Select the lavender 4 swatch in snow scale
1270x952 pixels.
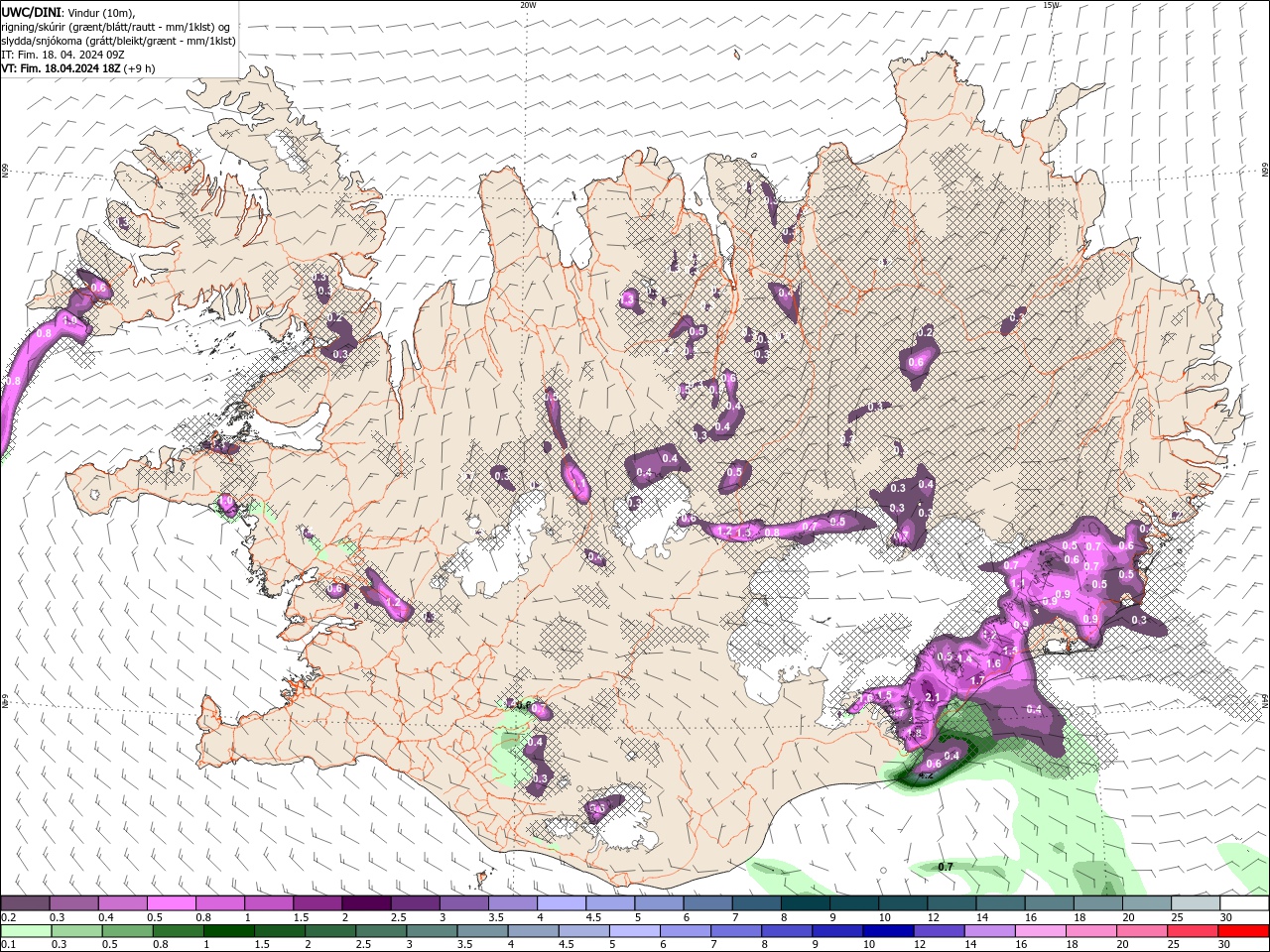[560, 903]
